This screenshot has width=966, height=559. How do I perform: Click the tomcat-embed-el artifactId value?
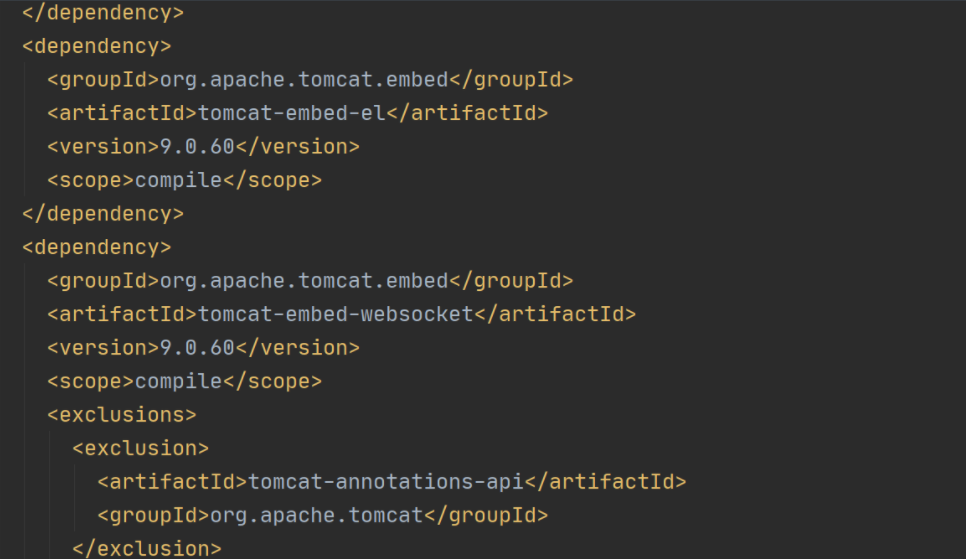292,113
